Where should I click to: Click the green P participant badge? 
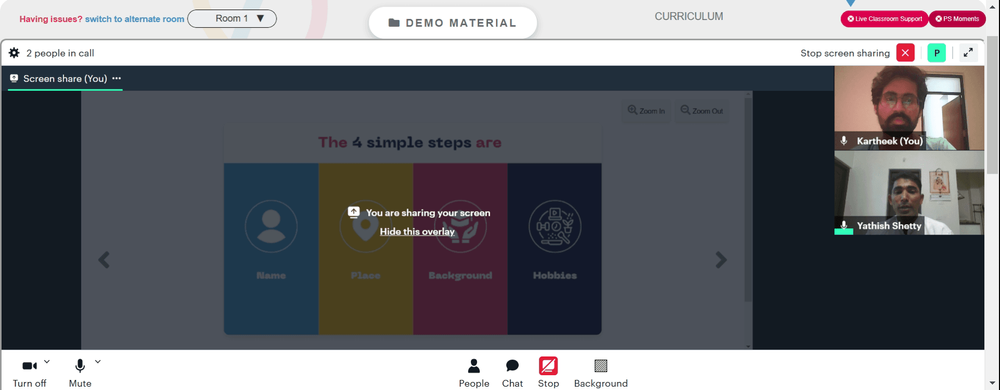936,53
